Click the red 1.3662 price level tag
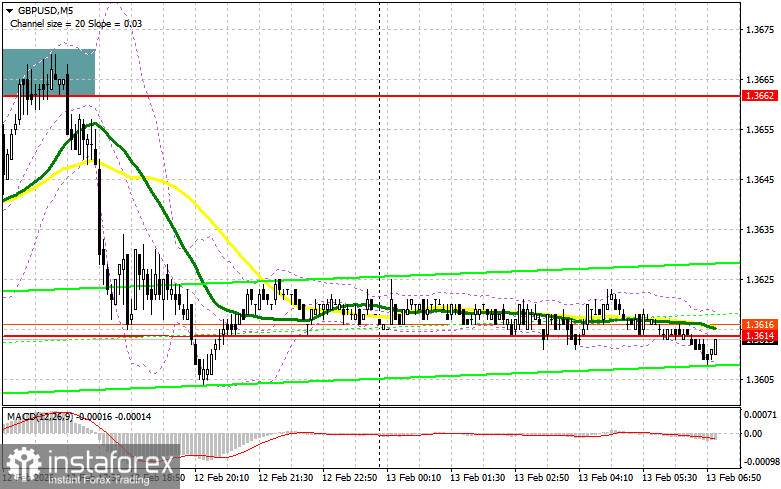Image resolution: width=781 pixels, height=489 pixels. coord(760,96)
